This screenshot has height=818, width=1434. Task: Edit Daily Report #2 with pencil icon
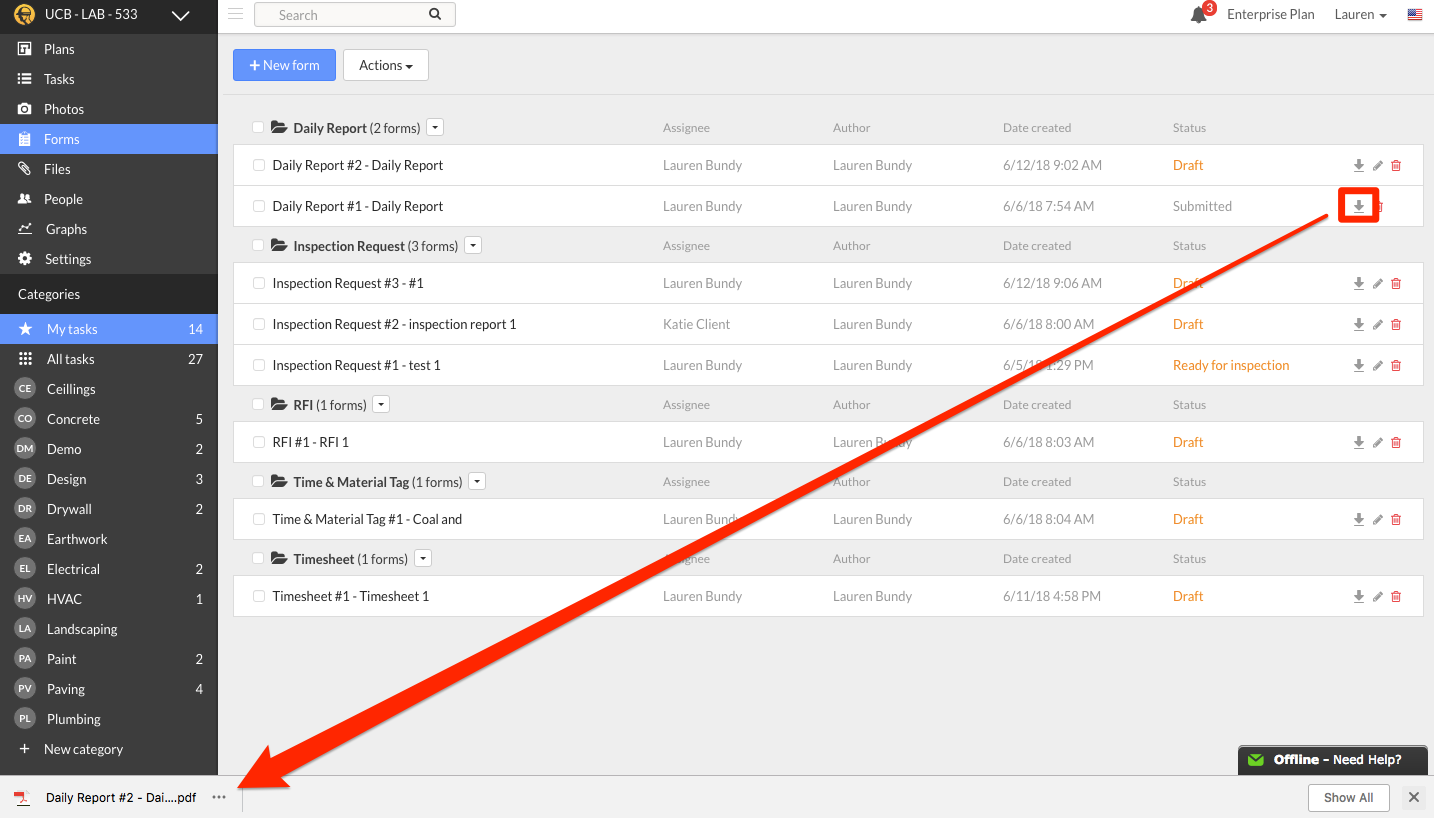click(1378, 166)
